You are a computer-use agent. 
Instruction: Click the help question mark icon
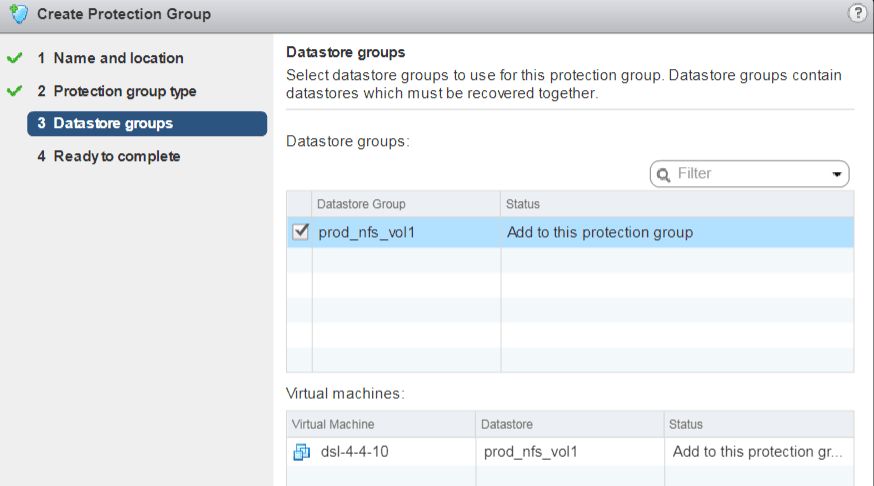pos(856,13)
